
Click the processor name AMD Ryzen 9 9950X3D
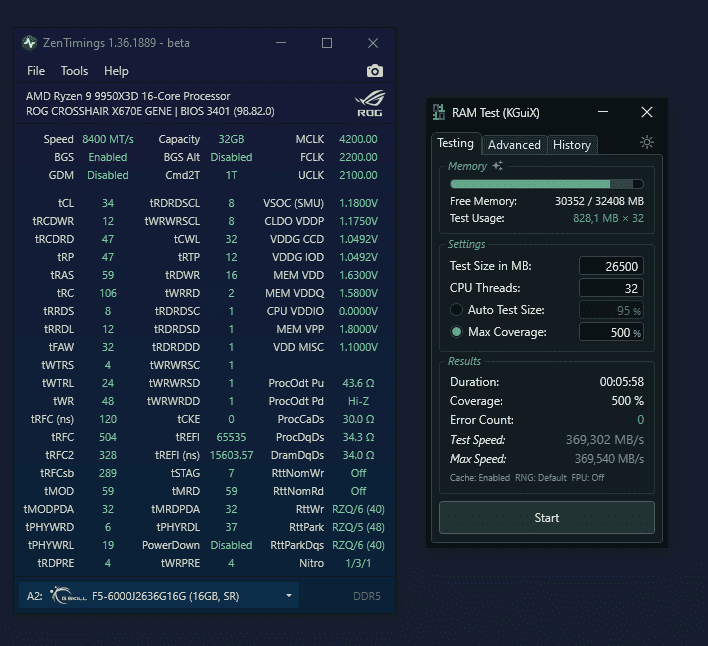click(128, 96)
